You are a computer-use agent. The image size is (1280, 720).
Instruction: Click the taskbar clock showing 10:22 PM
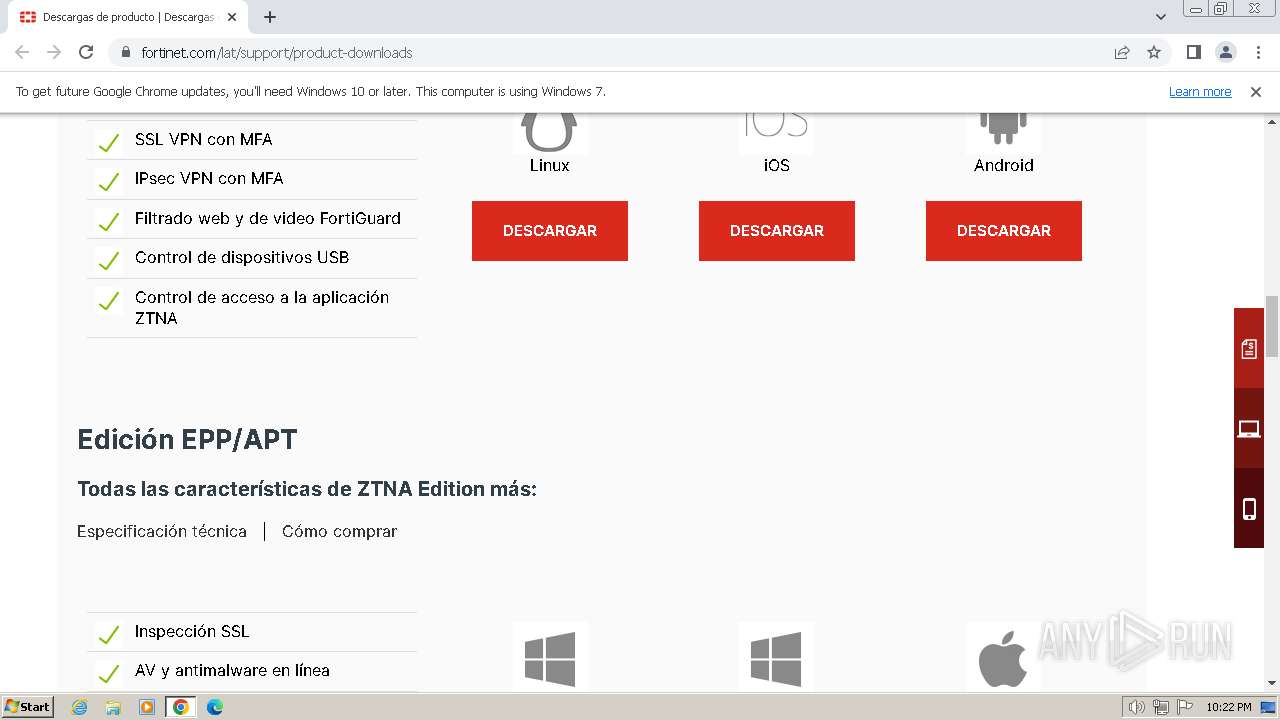coord(1228,707)
